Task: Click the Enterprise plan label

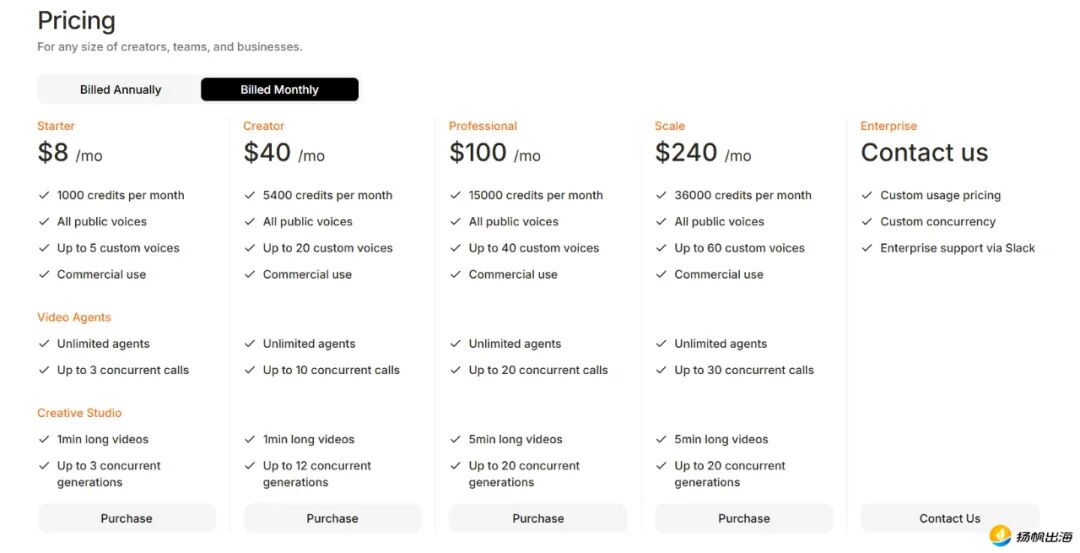Action: (888, 126)
